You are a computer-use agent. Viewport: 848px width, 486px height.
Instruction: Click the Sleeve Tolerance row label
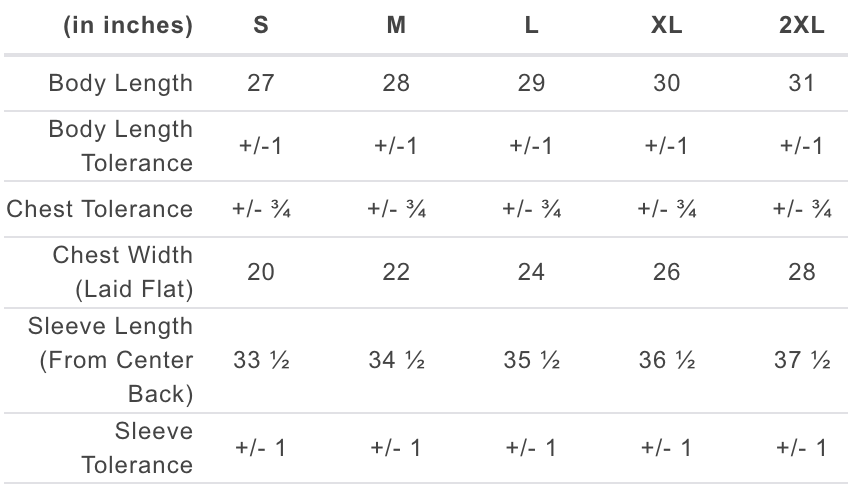(137, 448)
